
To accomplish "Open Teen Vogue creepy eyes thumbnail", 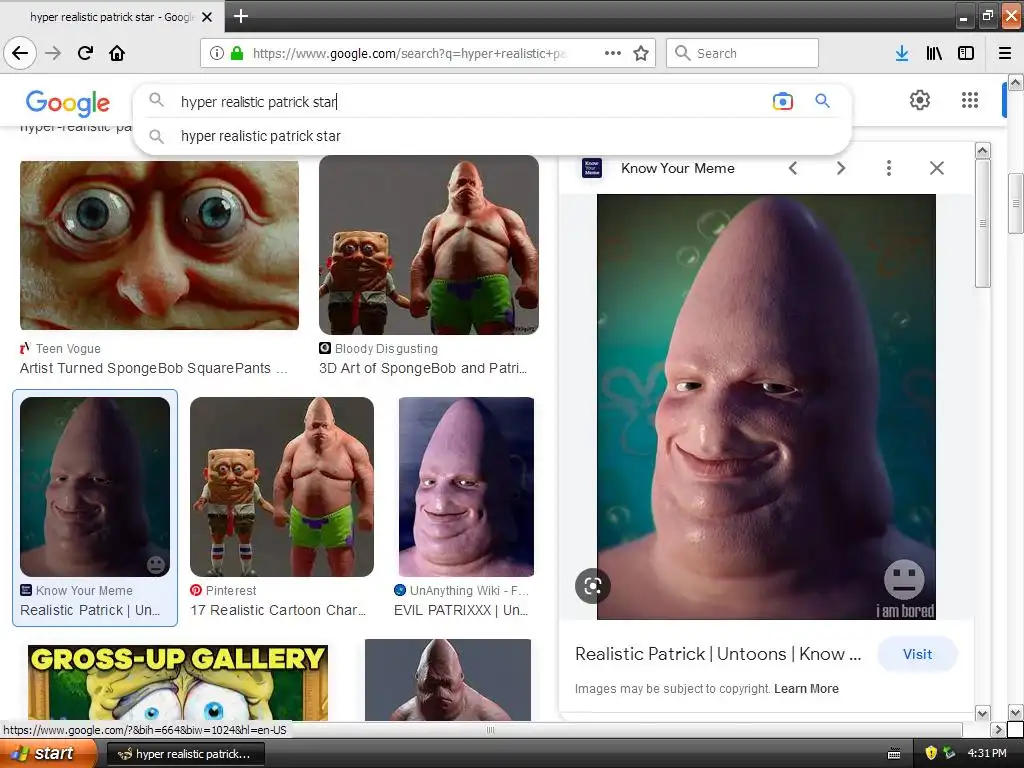I will 159,246.
